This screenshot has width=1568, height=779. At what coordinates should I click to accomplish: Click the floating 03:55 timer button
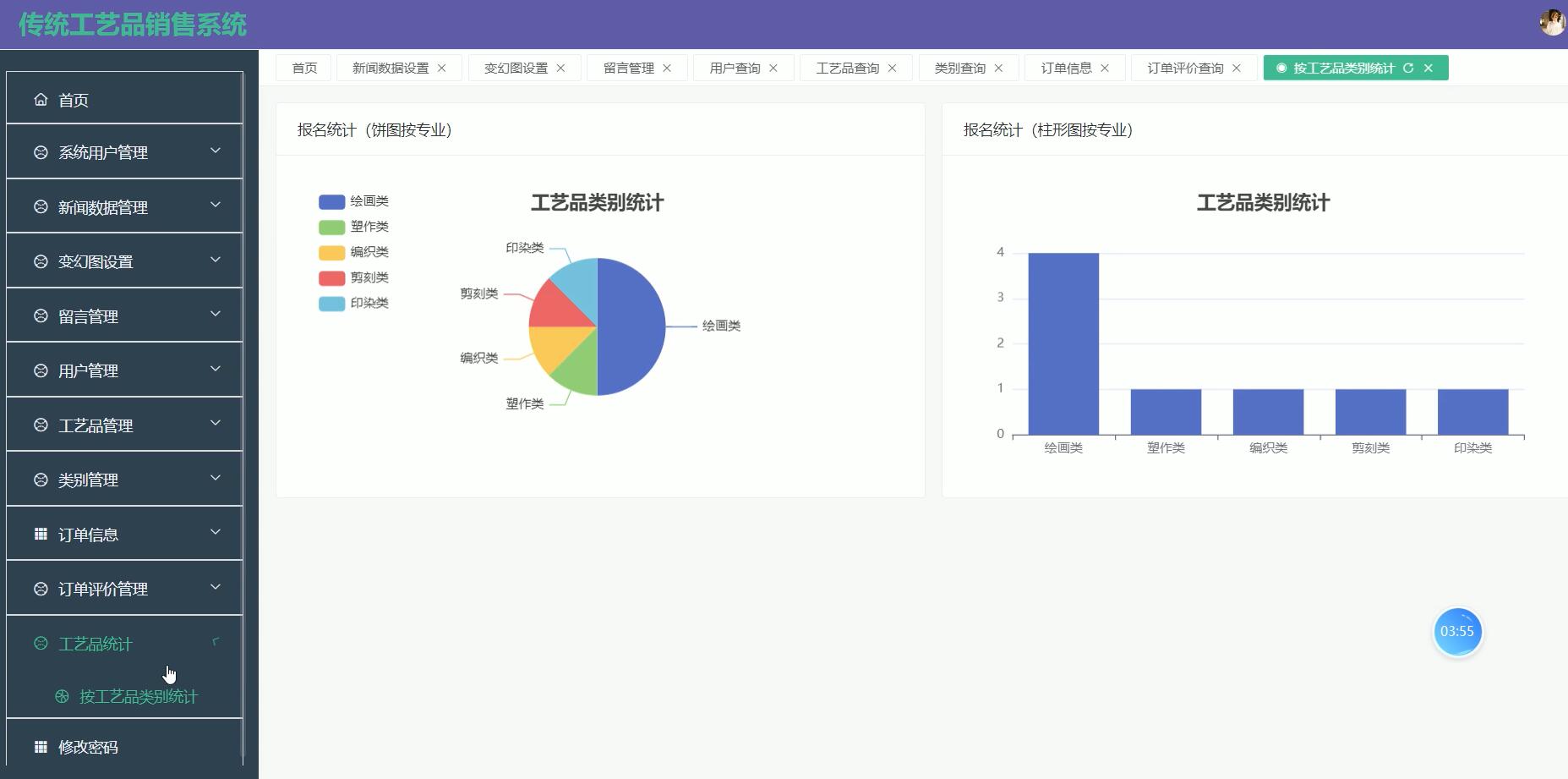tap(1458, 631)
